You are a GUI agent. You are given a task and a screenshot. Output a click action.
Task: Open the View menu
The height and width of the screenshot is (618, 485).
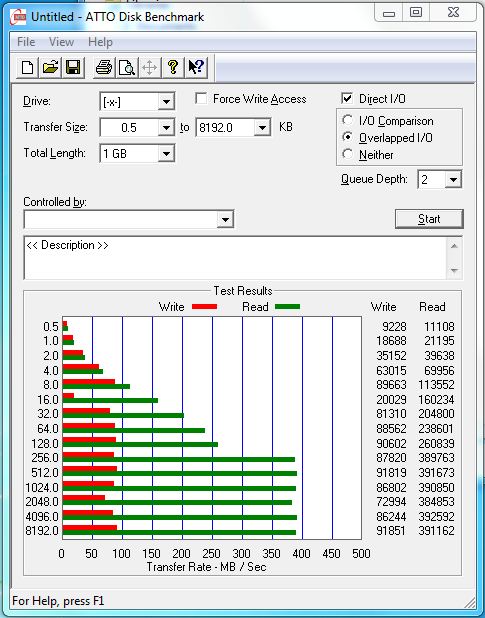click(61, 42)
